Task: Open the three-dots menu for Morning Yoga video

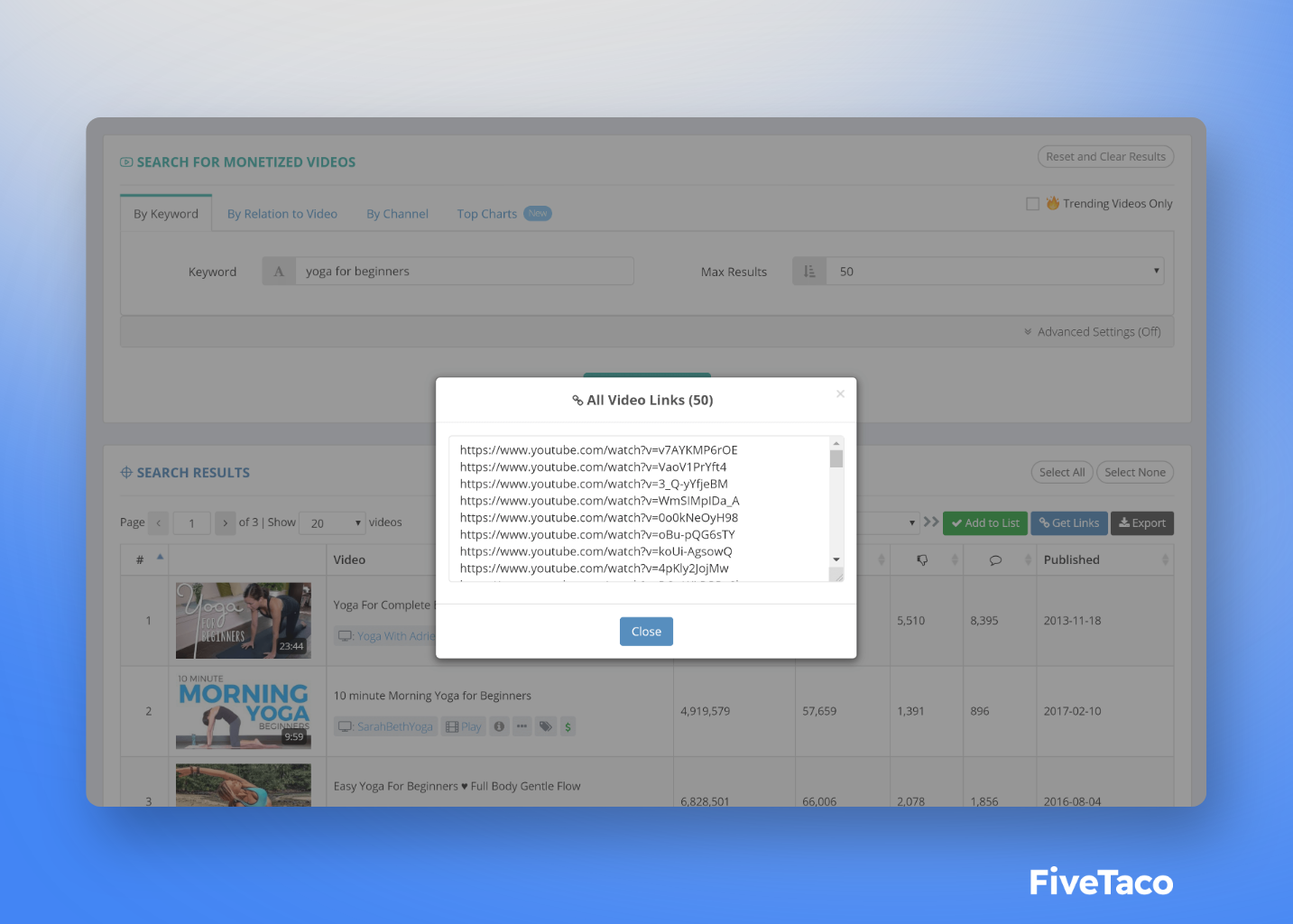Action: point(522,726)
